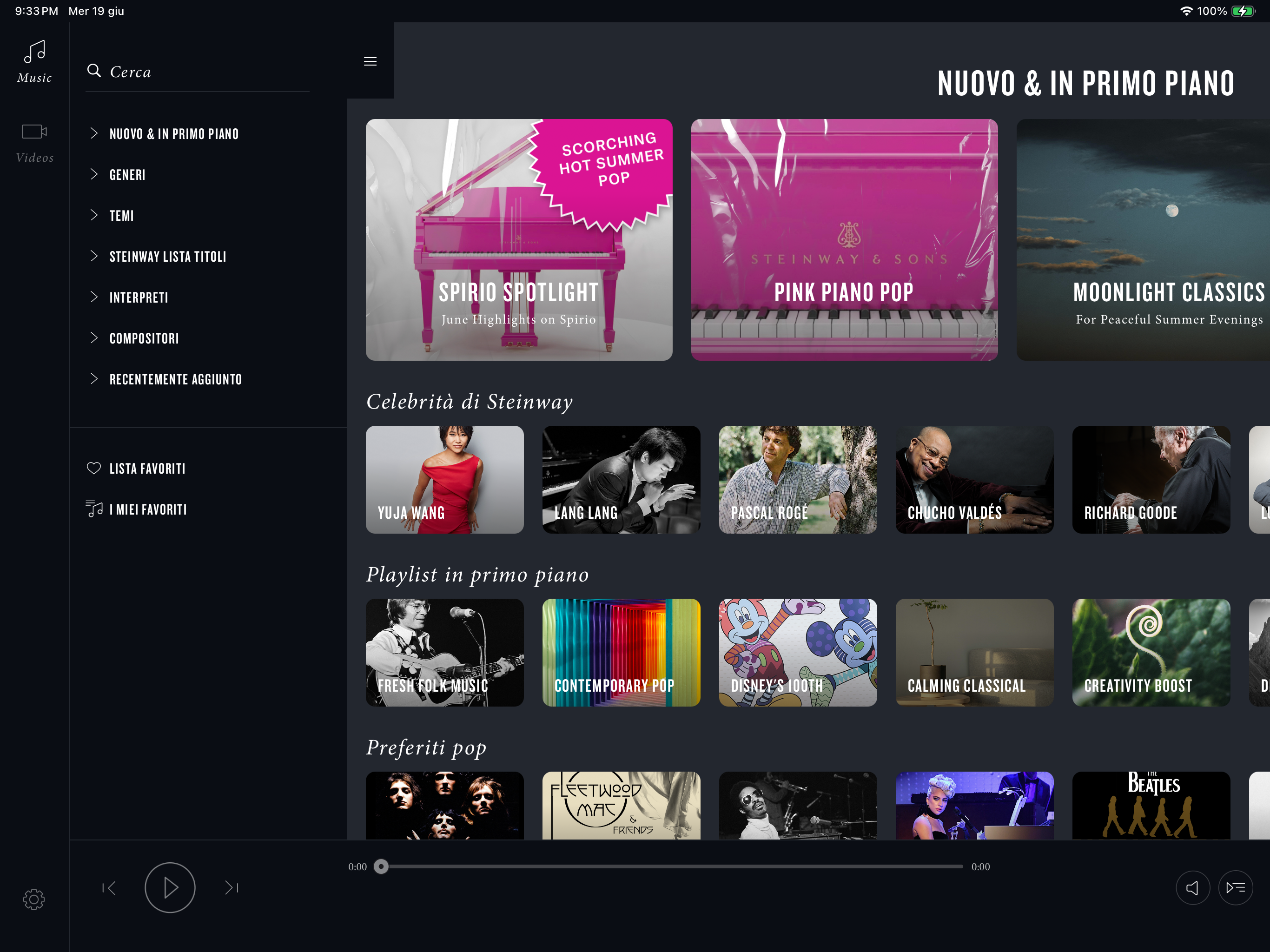
Task: Expand Nuovo & In Primo Piano chevron
Action: coord(94,133)
